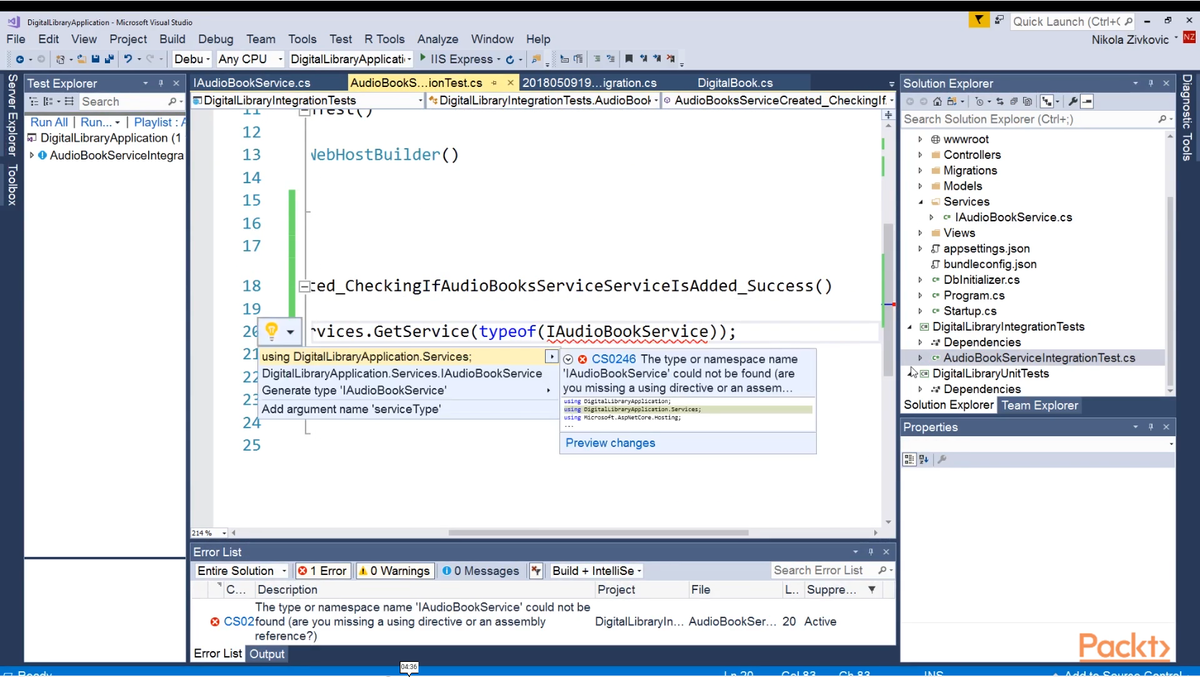1200x677 pixels.
Task: Click the Categorized icon in Properties panel
Action: tap(909, 459)
